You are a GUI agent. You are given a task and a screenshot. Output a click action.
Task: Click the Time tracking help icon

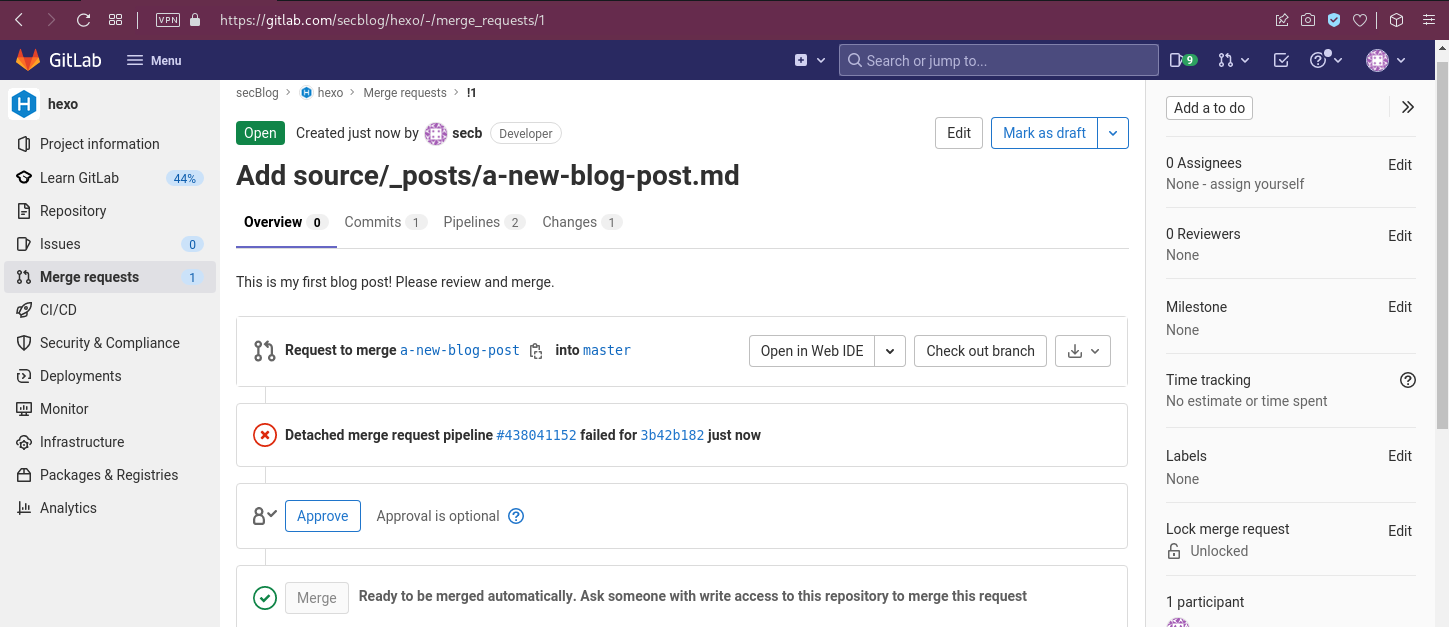pos(1407,380)
